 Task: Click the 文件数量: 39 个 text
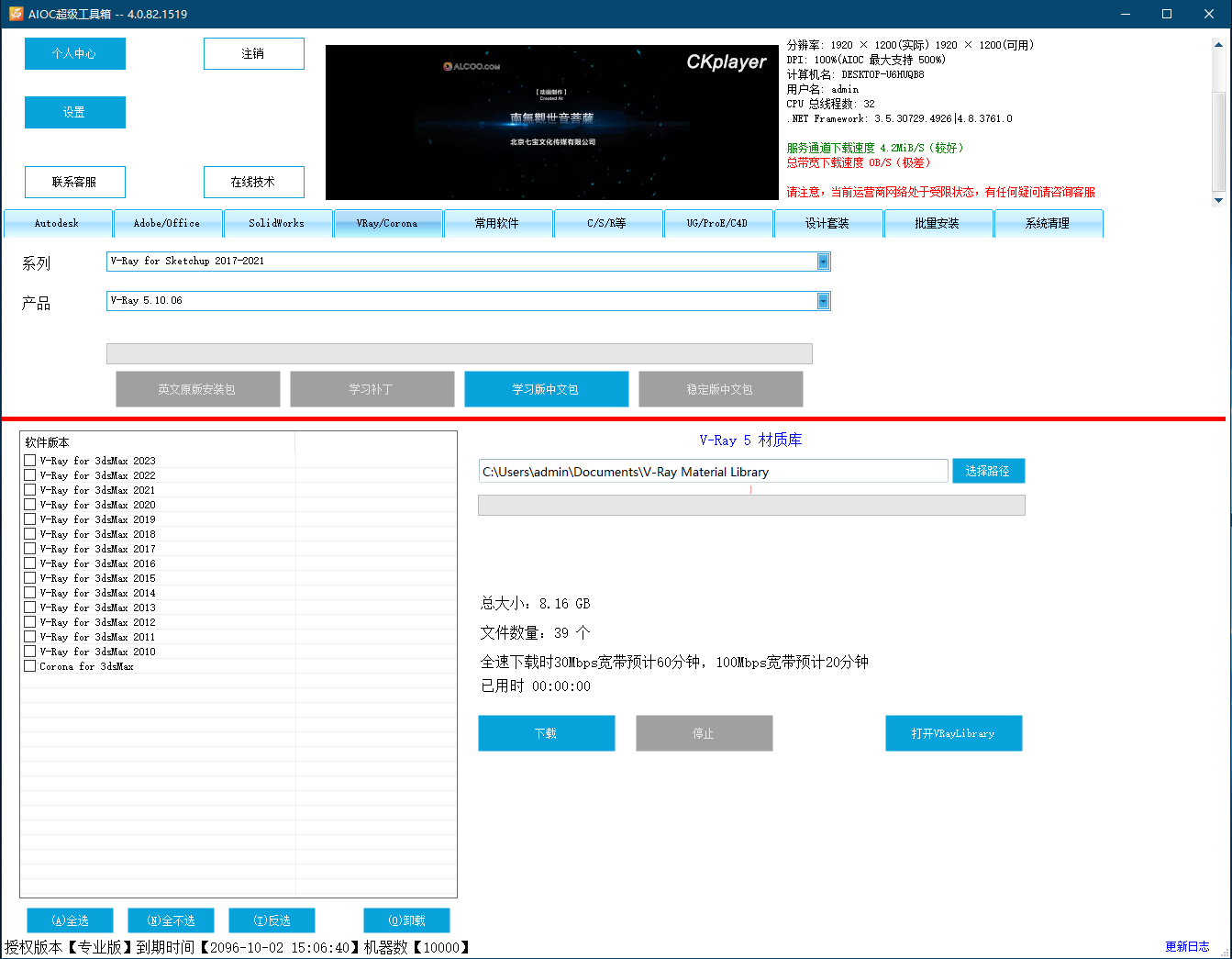coord(536,633)
